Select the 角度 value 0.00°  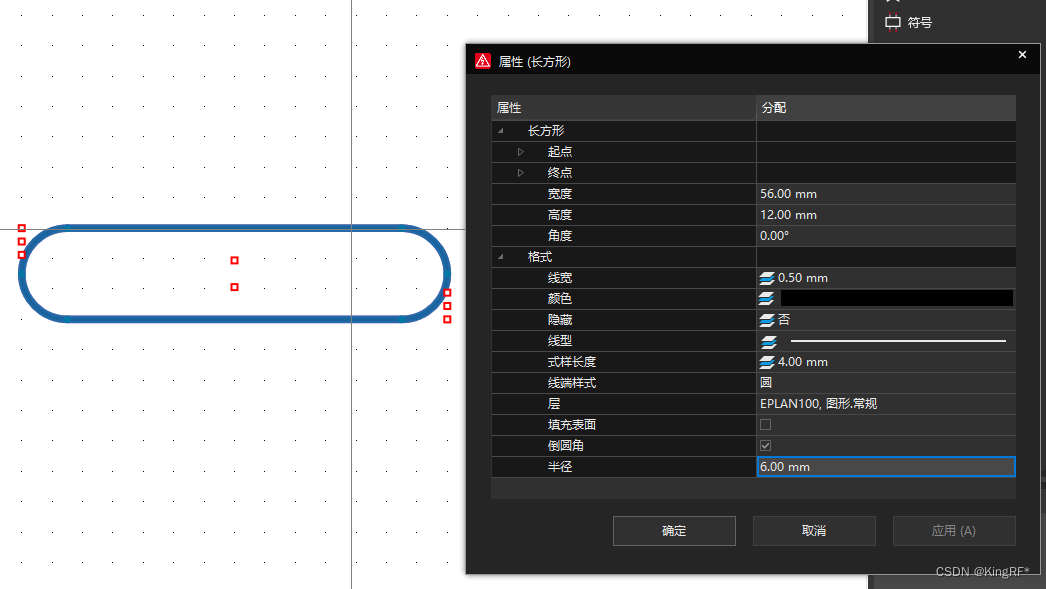(x=774, y=236)
